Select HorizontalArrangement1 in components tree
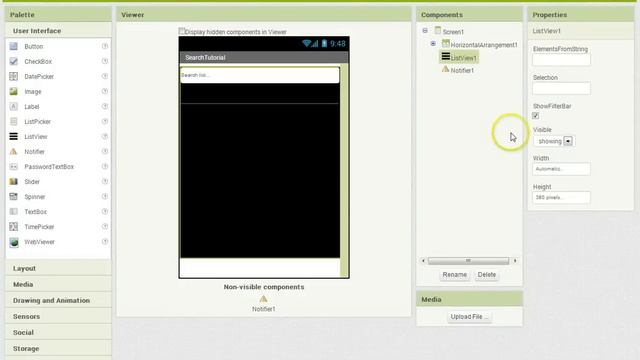The width and height of the screenshot is (640, 360). click(x=484, y=45)
